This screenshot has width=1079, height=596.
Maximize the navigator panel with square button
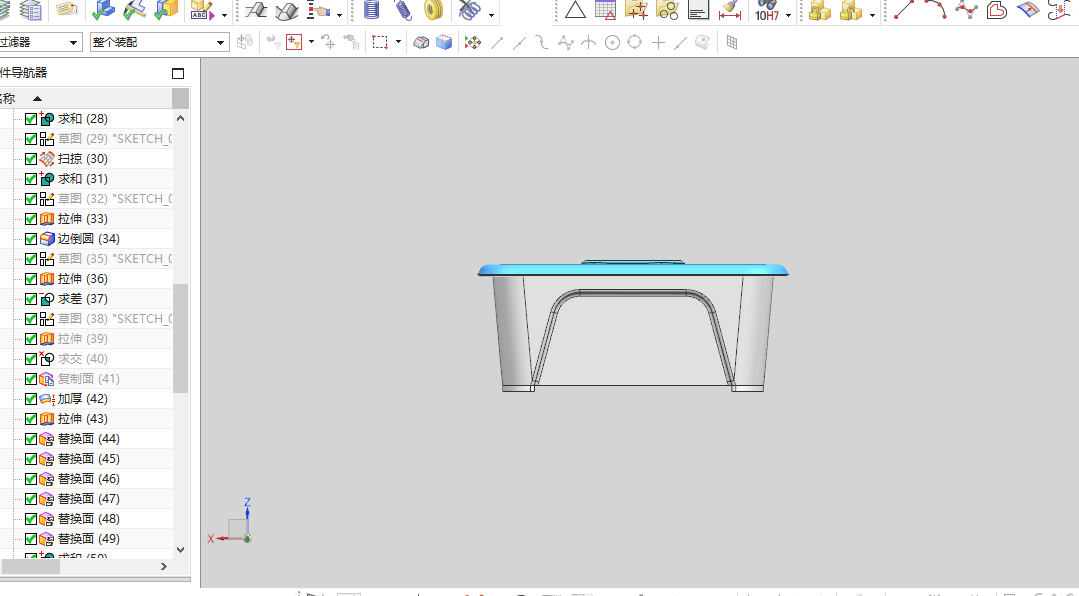click(x=178, y=73)
